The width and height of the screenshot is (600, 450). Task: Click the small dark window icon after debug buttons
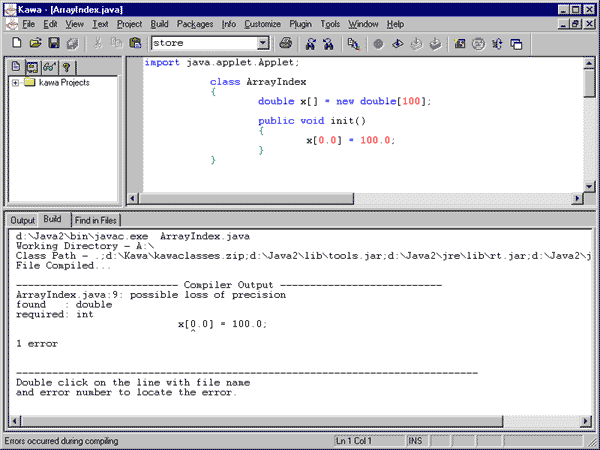[x=460, y=44]
